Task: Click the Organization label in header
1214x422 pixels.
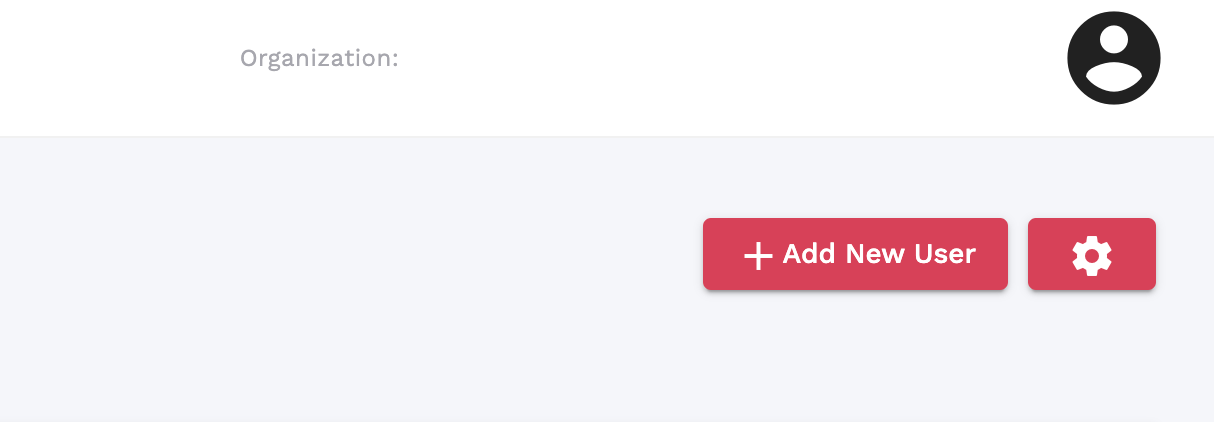Action: [319, 59]
